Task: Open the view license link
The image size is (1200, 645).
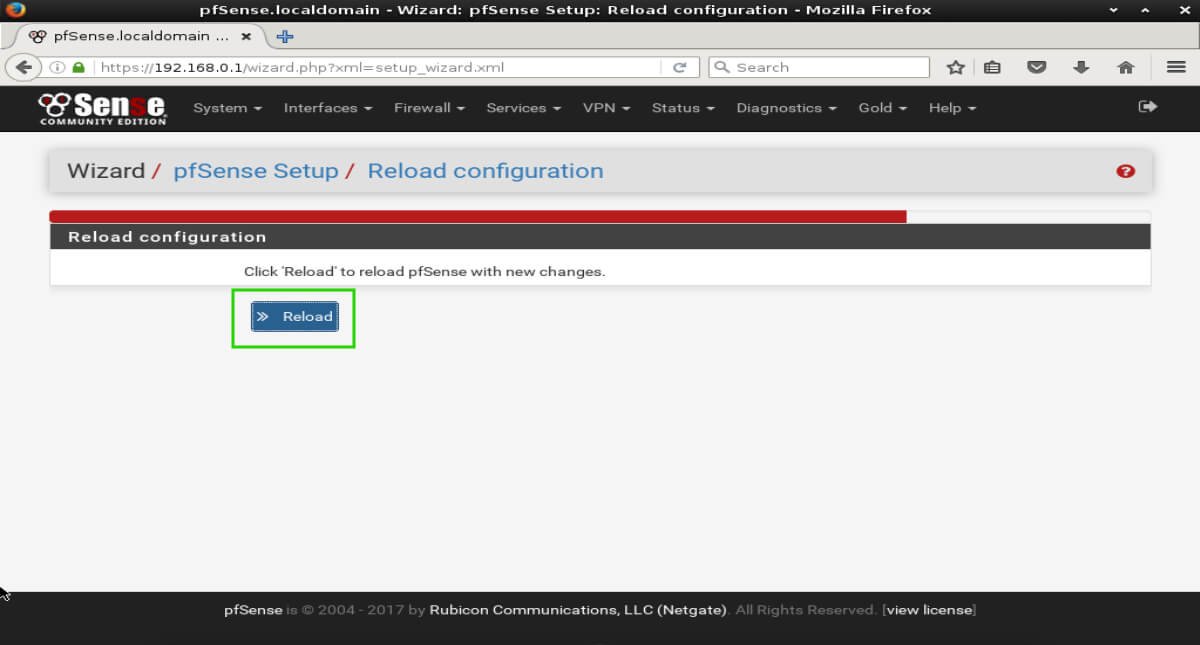Action: click(x=929, y=610)
